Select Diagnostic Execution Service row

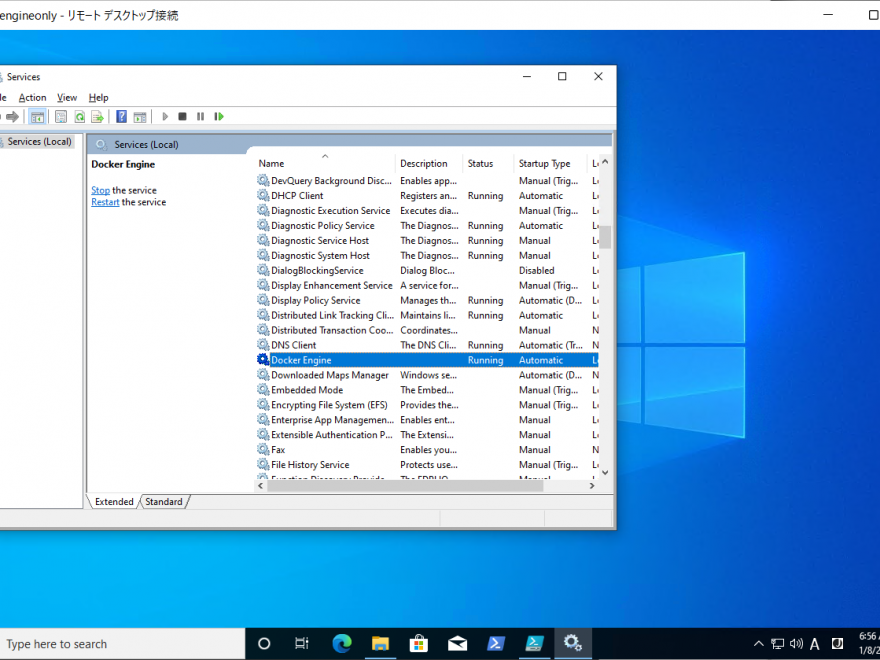pos(427,211)
